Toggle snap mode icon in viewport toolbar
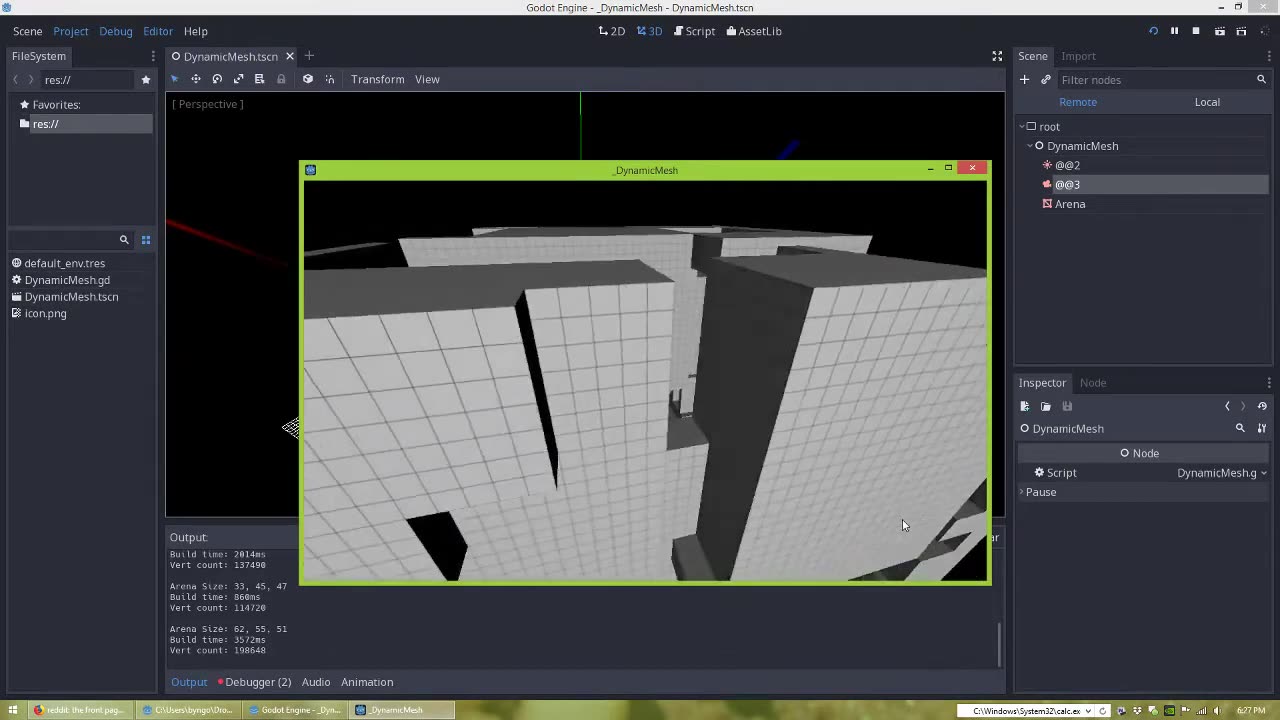The height and width of the screenshot is (720, 1280). click(330, 79)
